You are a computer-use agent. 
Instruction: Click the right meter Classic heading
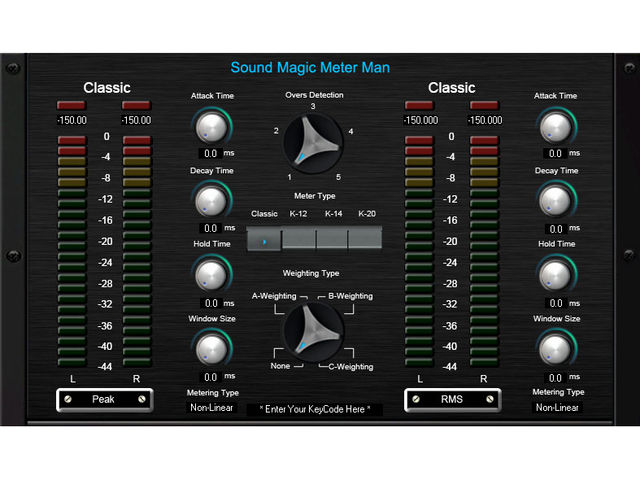click(x=452, y=88)
